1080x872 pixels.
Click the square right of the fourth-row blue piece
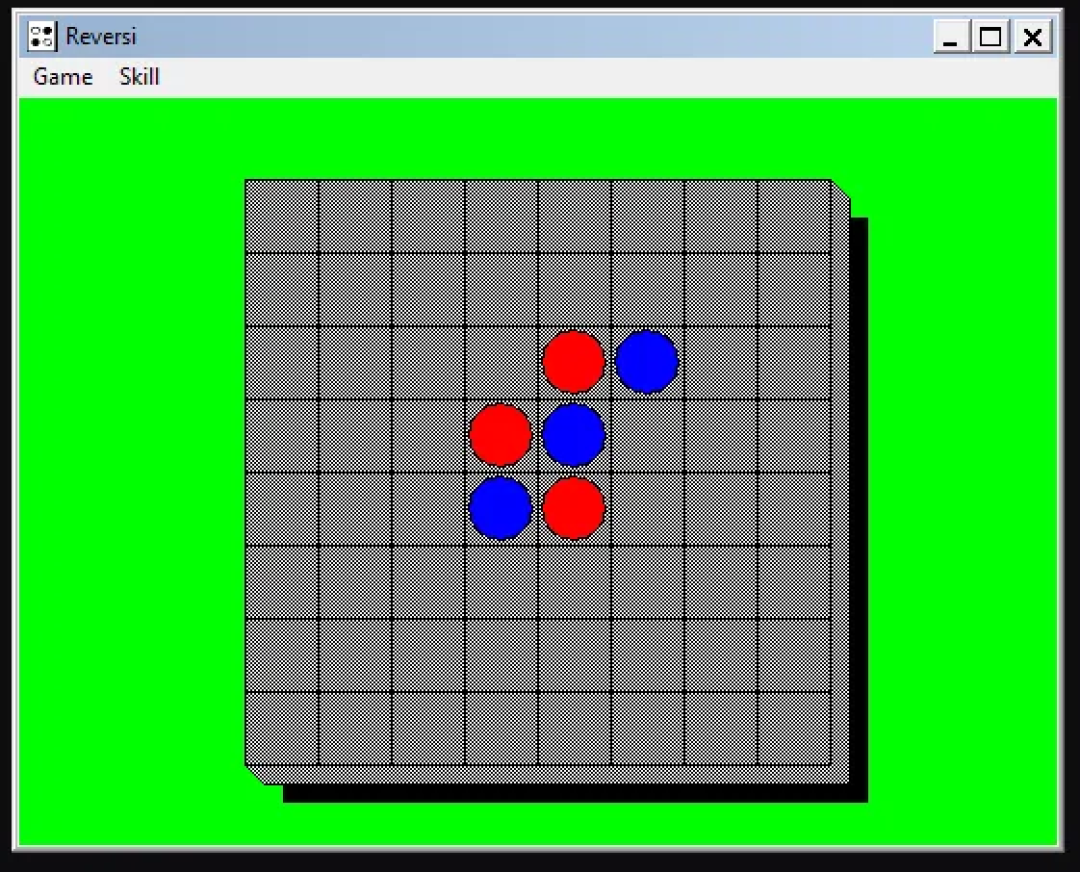click(x=647, y=435)
